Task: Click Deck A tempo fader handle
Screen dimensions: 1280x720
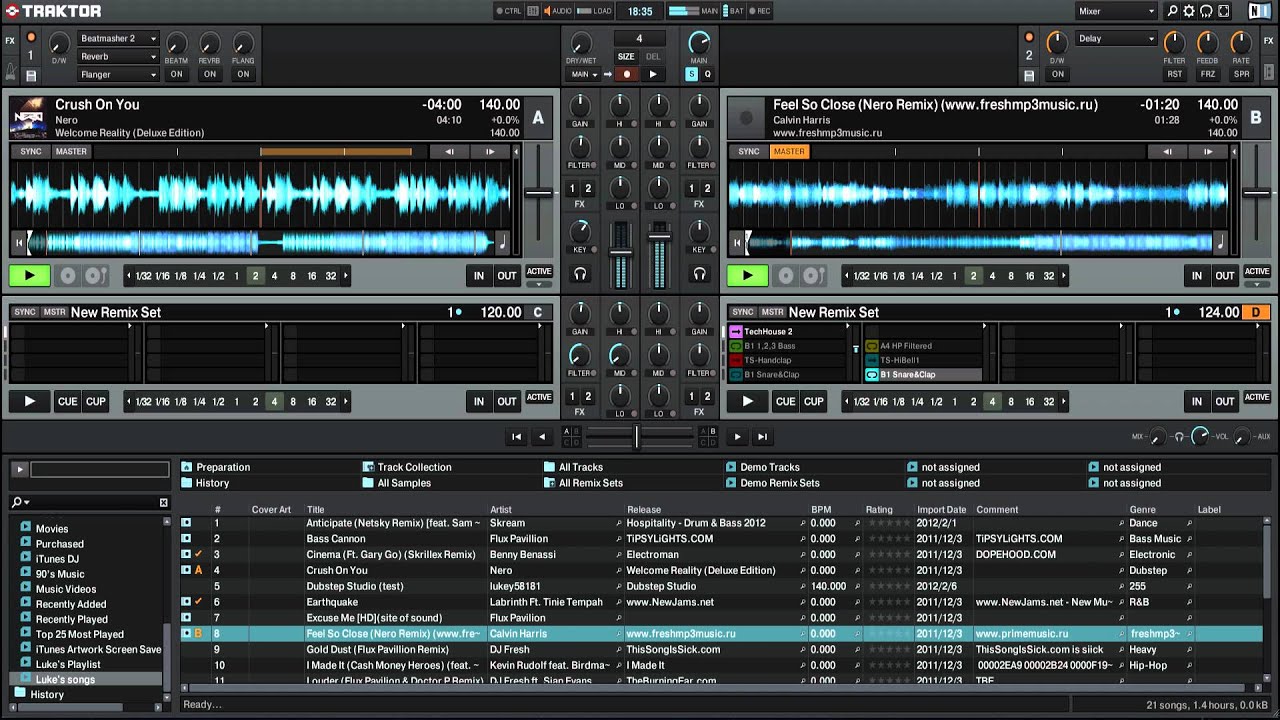Action: pyautogui.click(x=539, y=193)
